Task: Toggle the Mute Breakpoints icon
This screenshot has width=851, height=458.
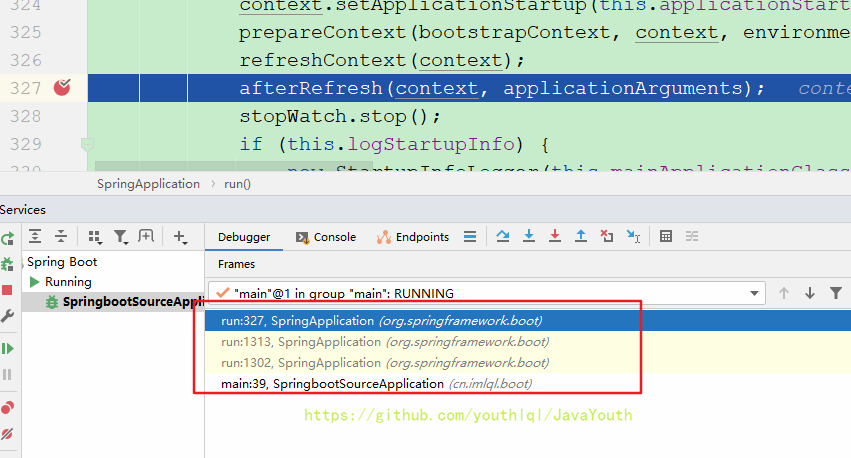Action: coord(7,434)
